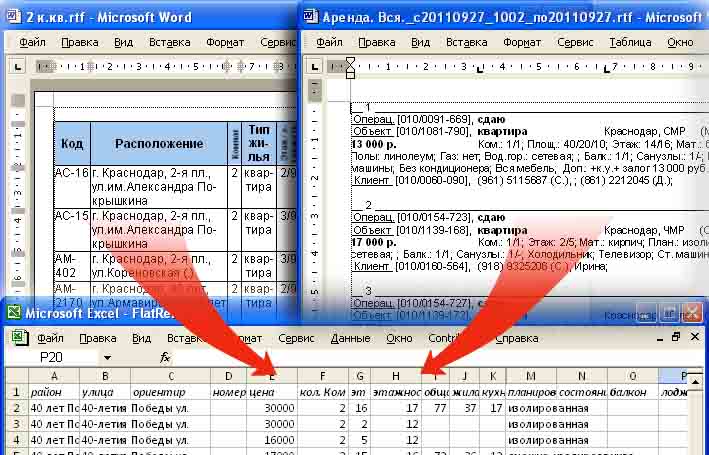Select column H header in Excel
Screen dimensions: 709x455
coord(396,376)
